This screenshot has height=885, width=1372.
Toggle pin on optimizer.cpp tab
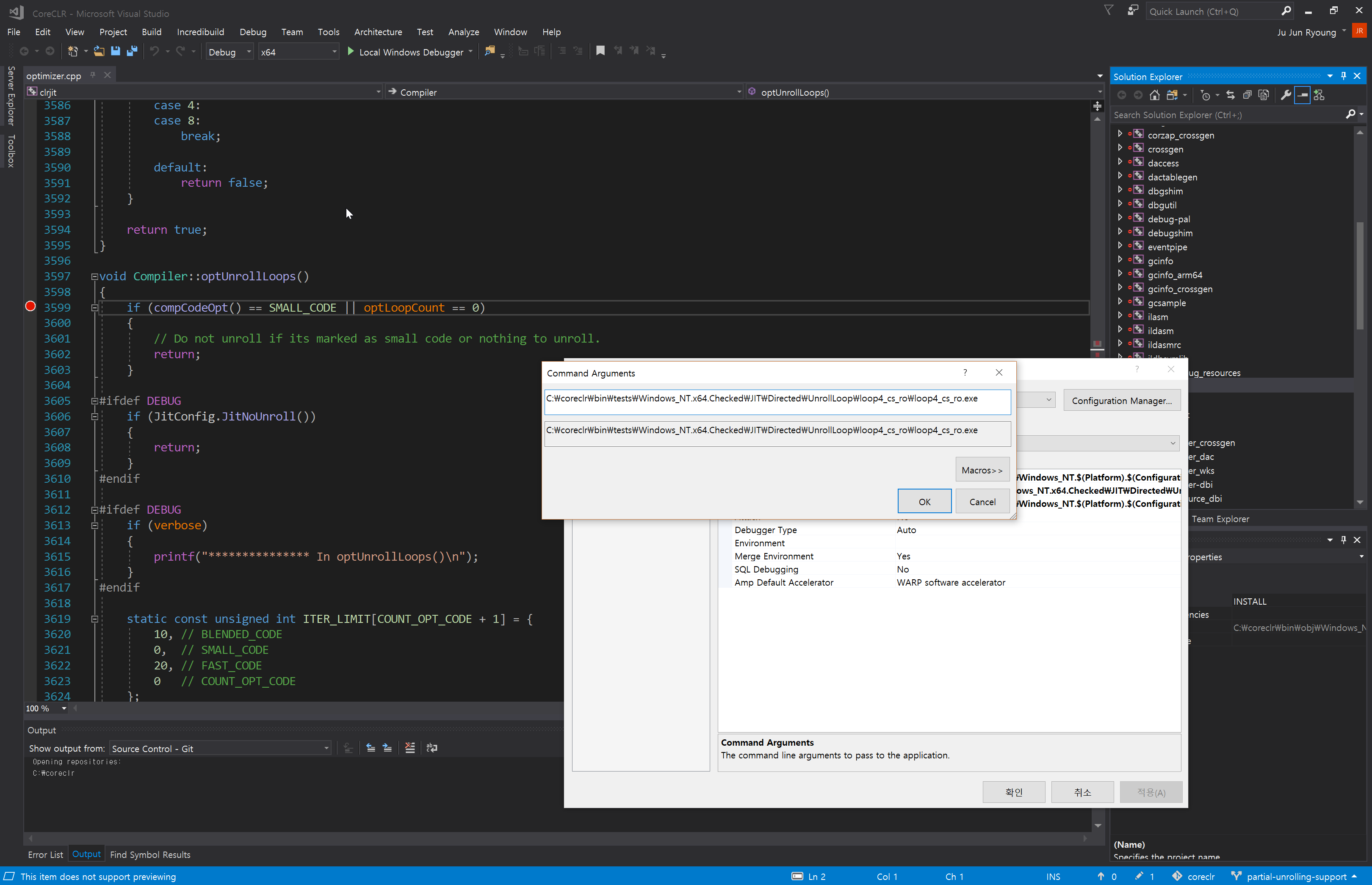tap(92, 75)
